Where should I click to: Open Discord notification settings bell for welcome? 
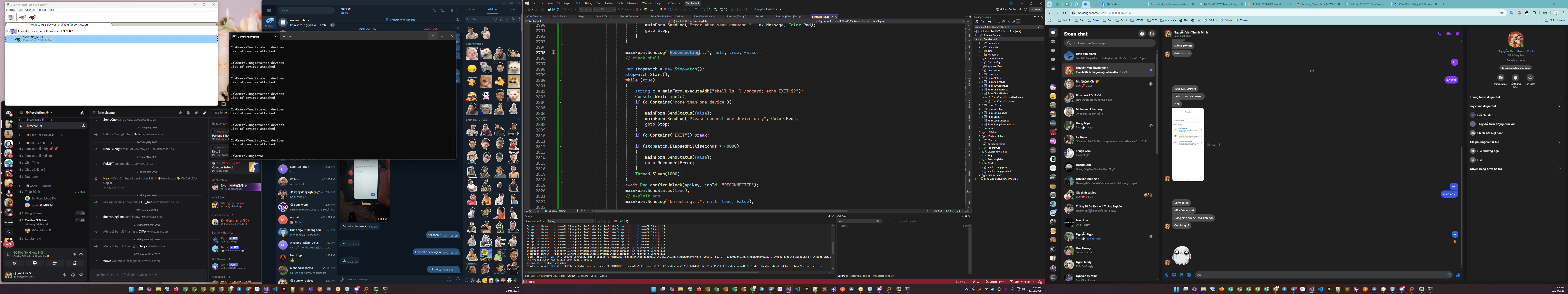point(188,113)
